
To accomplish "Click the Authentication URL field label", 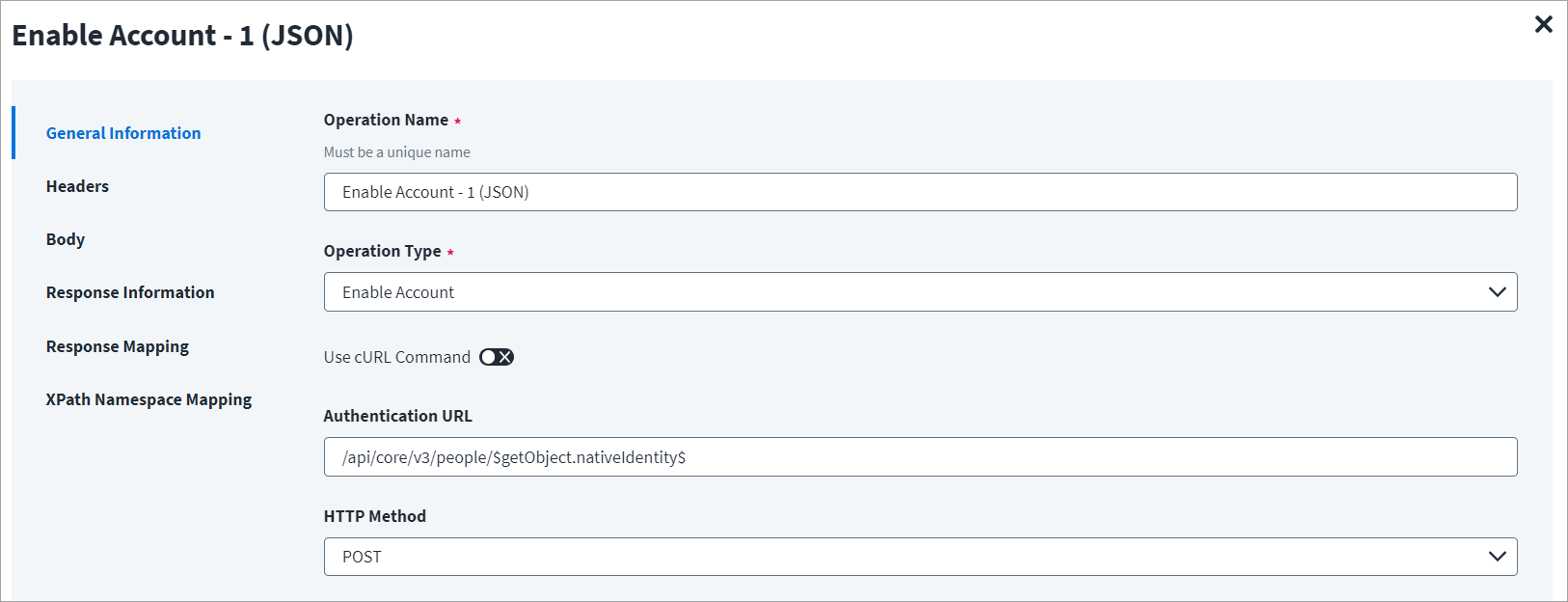I will [398, 416].
